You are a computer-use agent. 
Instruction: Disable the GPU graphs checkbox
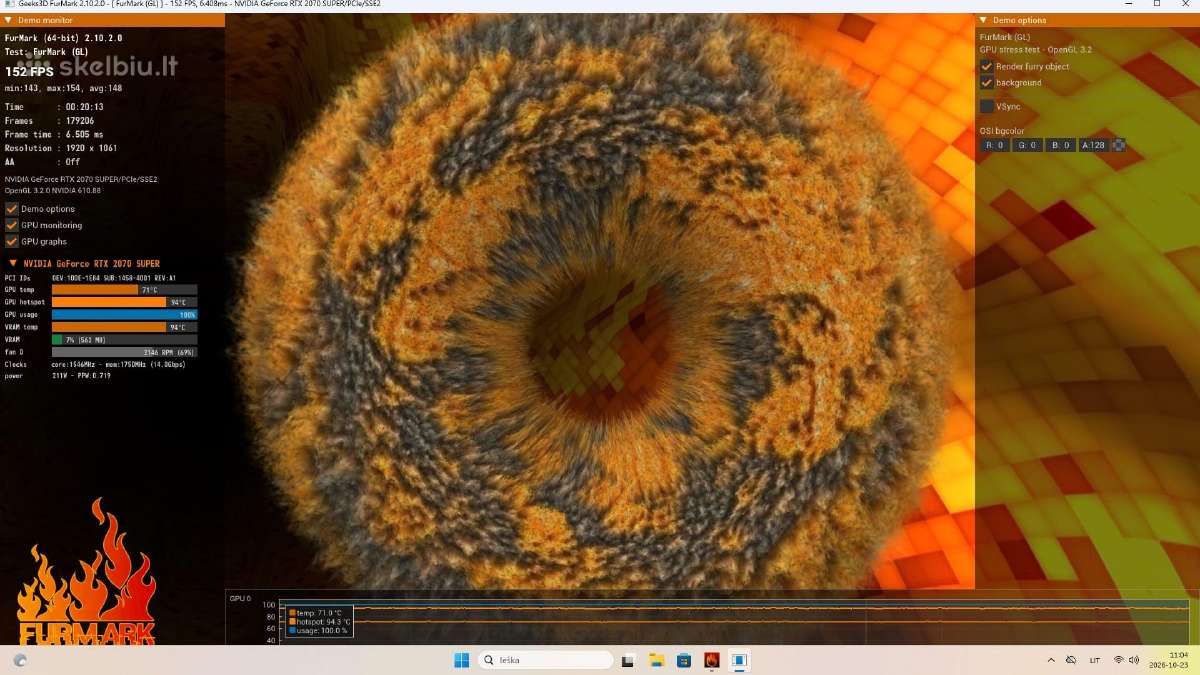click(x=12, y=241)
